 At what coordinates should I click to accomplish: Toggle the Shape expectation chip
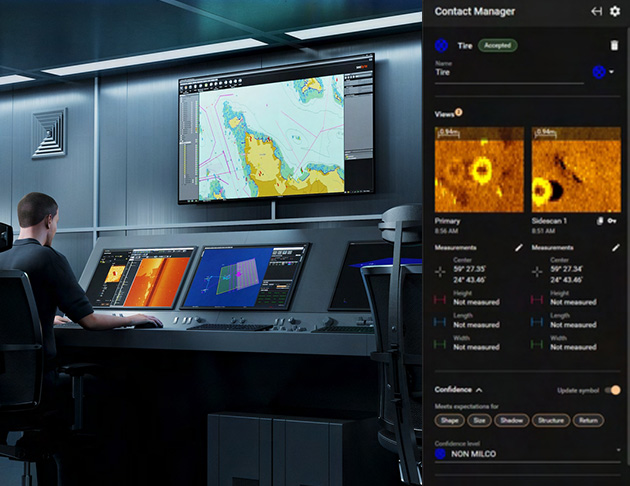tap(448, 420)
